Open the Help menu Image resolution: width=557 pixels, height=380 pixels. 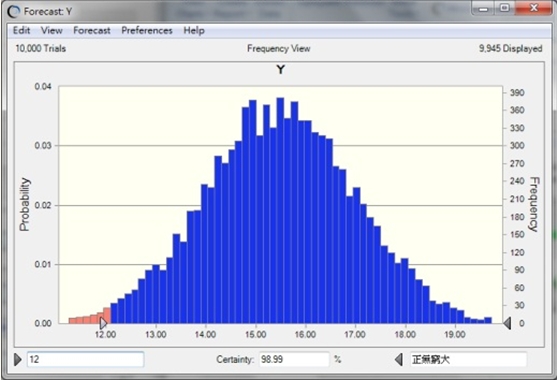pyautogui.click(x=194, y=31)
